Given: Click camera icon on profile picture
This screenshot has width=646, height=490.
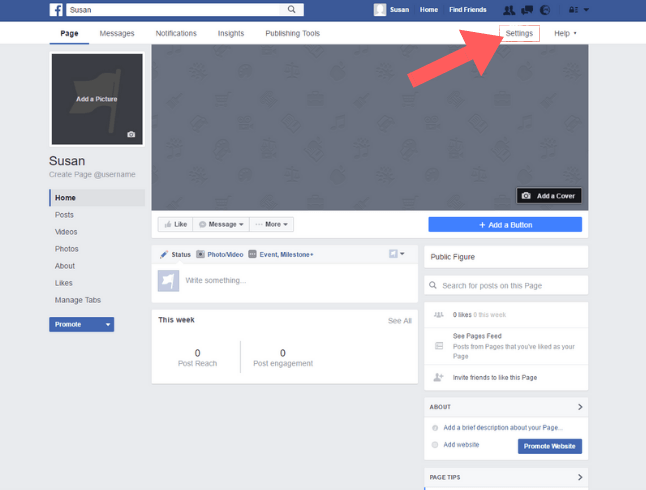Looking at the screenshot, I should (x=130, y=134).
